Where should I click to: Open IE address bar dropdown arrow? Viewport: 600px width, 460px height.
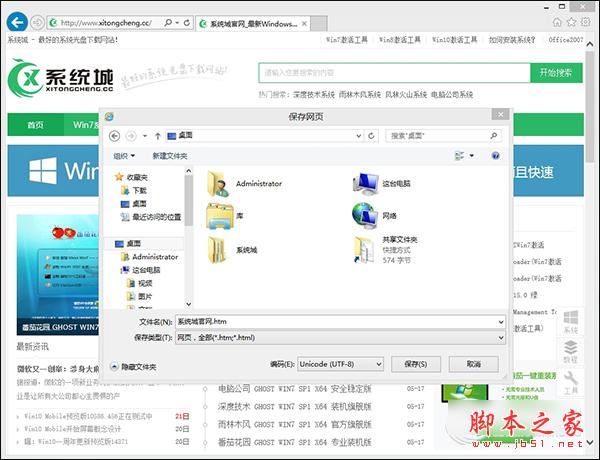177,23
